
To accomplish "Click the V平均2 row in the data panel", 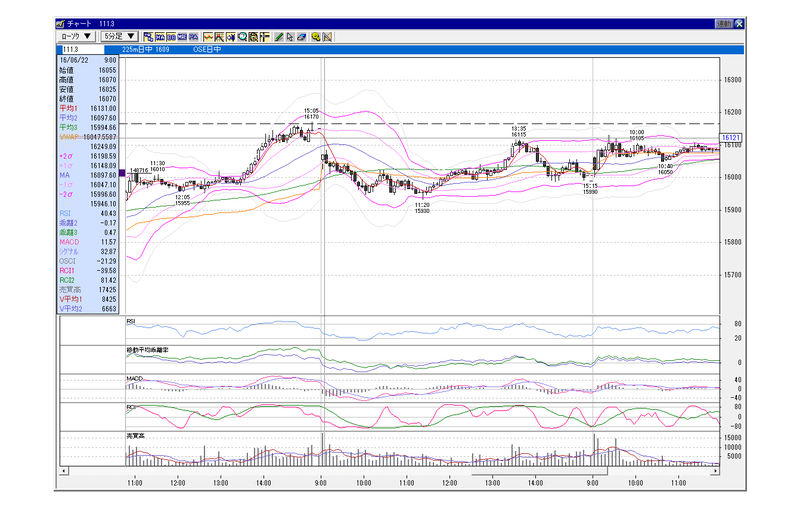I will click(x=88, y=309).
